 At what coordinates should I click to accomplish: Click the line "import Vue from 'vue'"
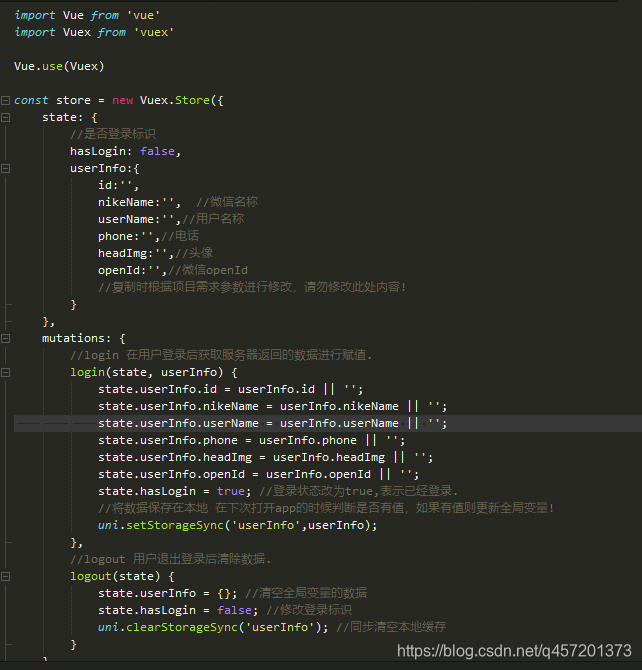coord(87,15)
